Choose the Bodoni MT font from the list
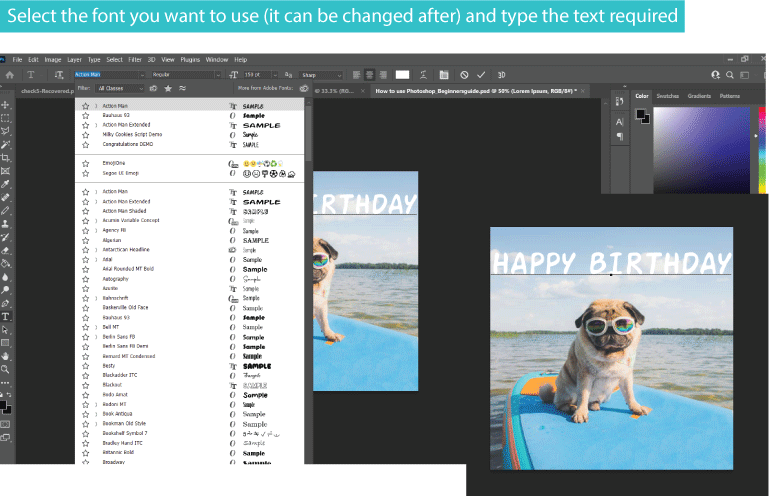The width and height of the screenshot is (769, 496). tap(112, 403)
